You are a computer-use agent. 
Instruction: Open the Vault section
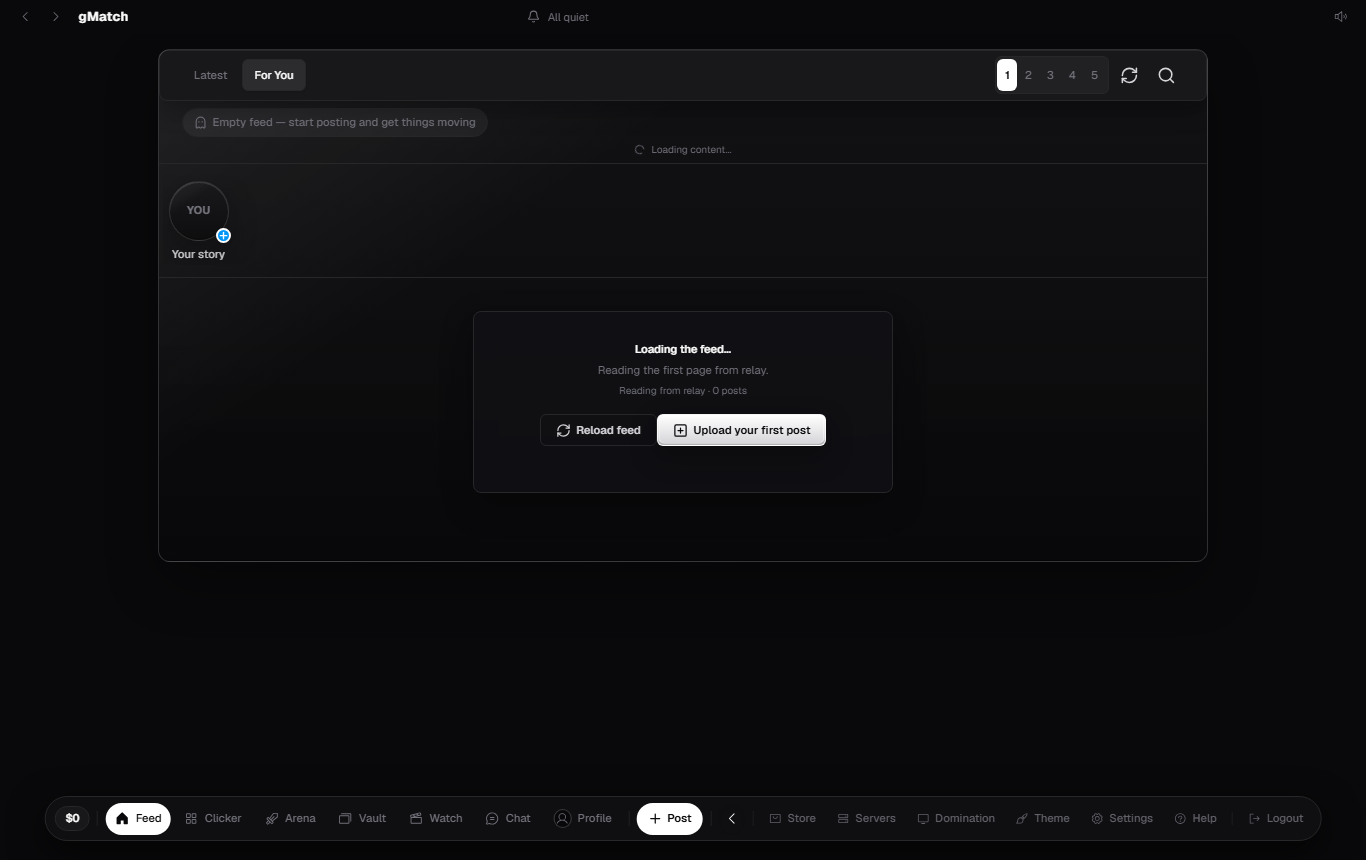pyautogui.click(x=362, y=818)
